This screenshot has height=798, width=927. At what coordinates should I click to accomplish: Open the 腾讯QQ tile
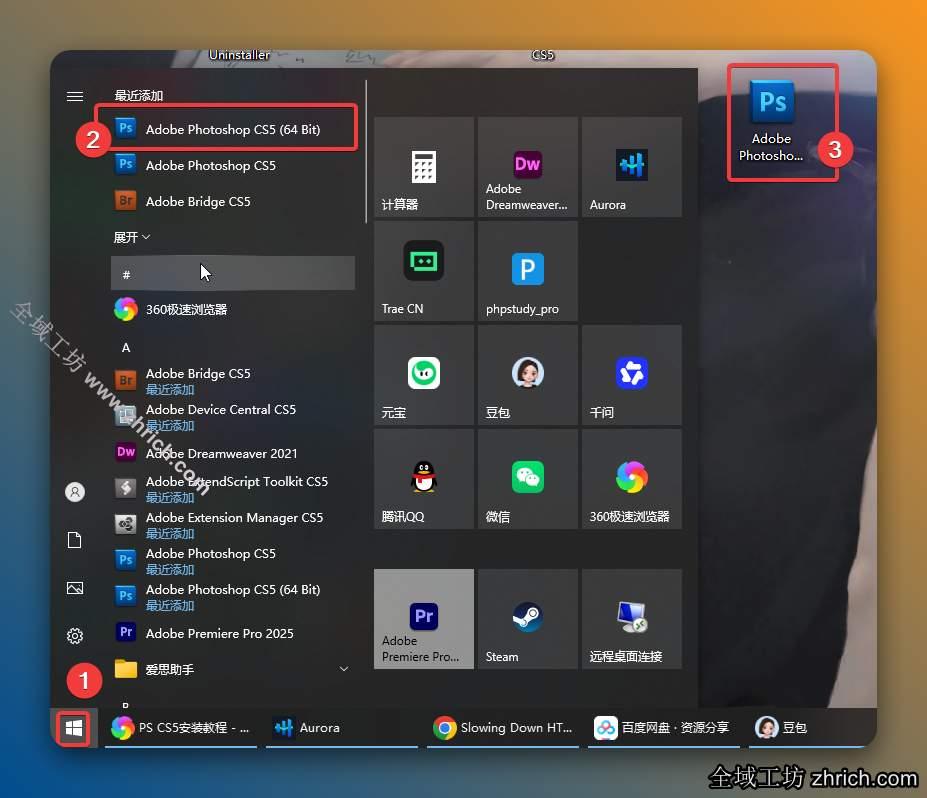(424, 479)
